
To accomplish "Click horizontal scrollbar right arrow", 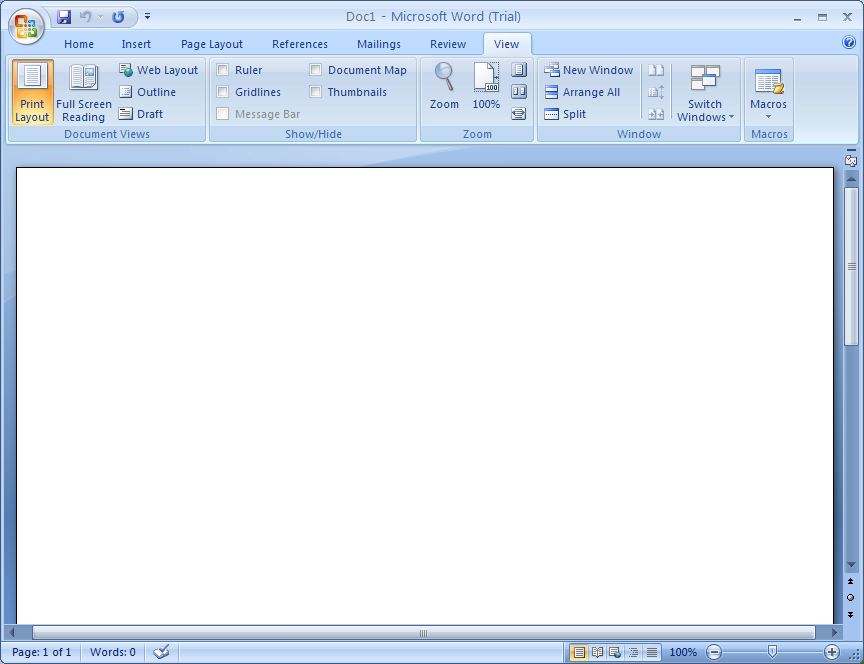I will 834,633.
